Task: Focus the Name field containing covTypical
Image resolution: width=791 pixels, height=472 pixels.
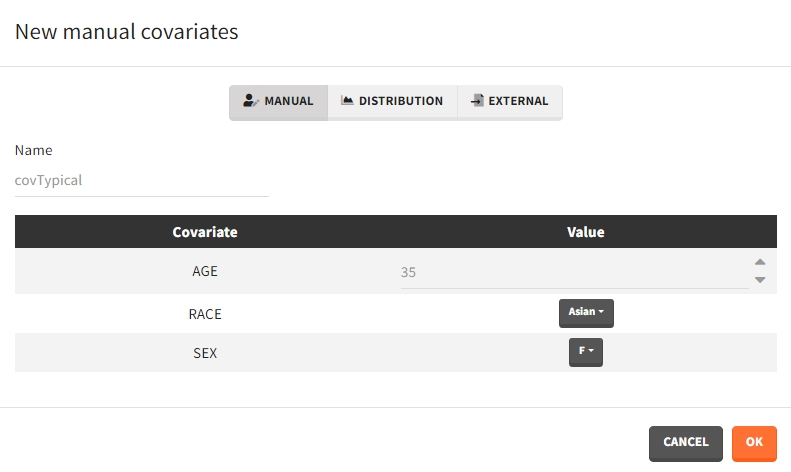Action: tap(142, 181)
